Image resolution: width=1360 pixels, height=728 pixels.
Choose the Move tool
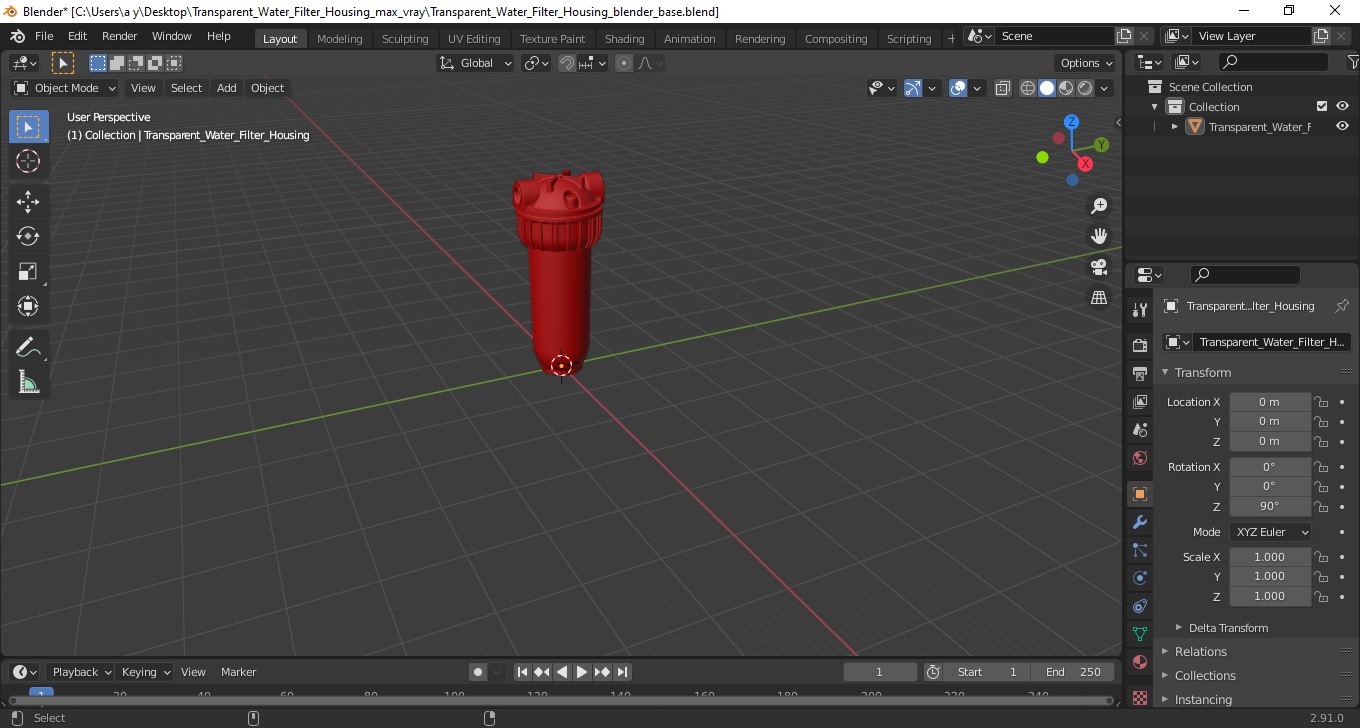click(x=28, y=202)
